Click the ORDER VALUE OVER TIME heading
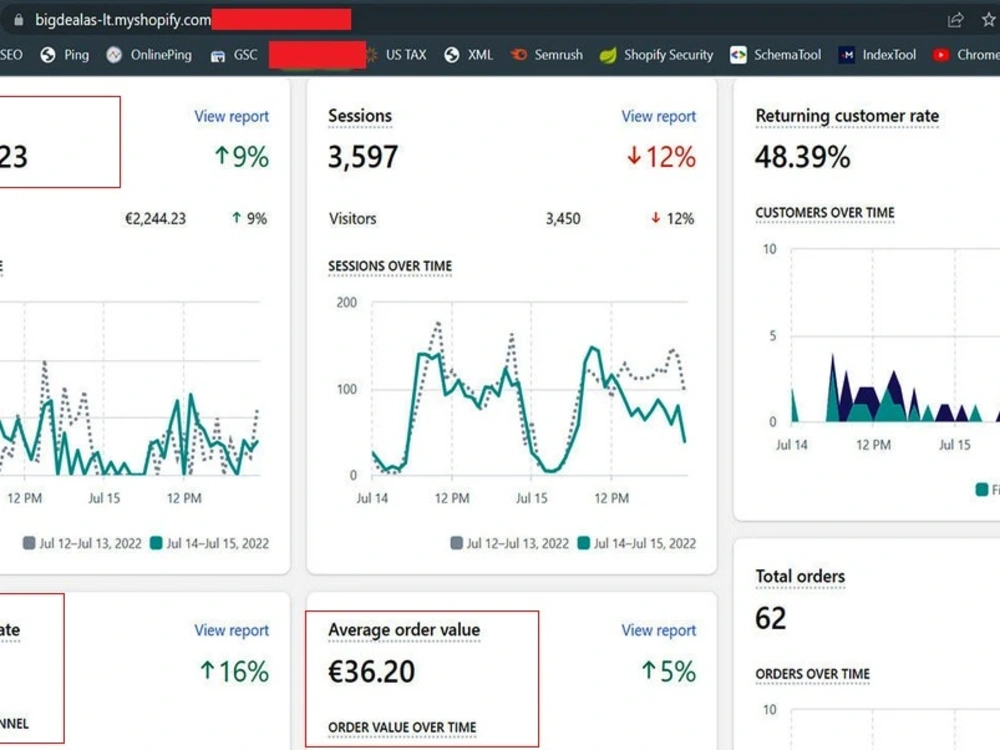 (x=402, y=728)
